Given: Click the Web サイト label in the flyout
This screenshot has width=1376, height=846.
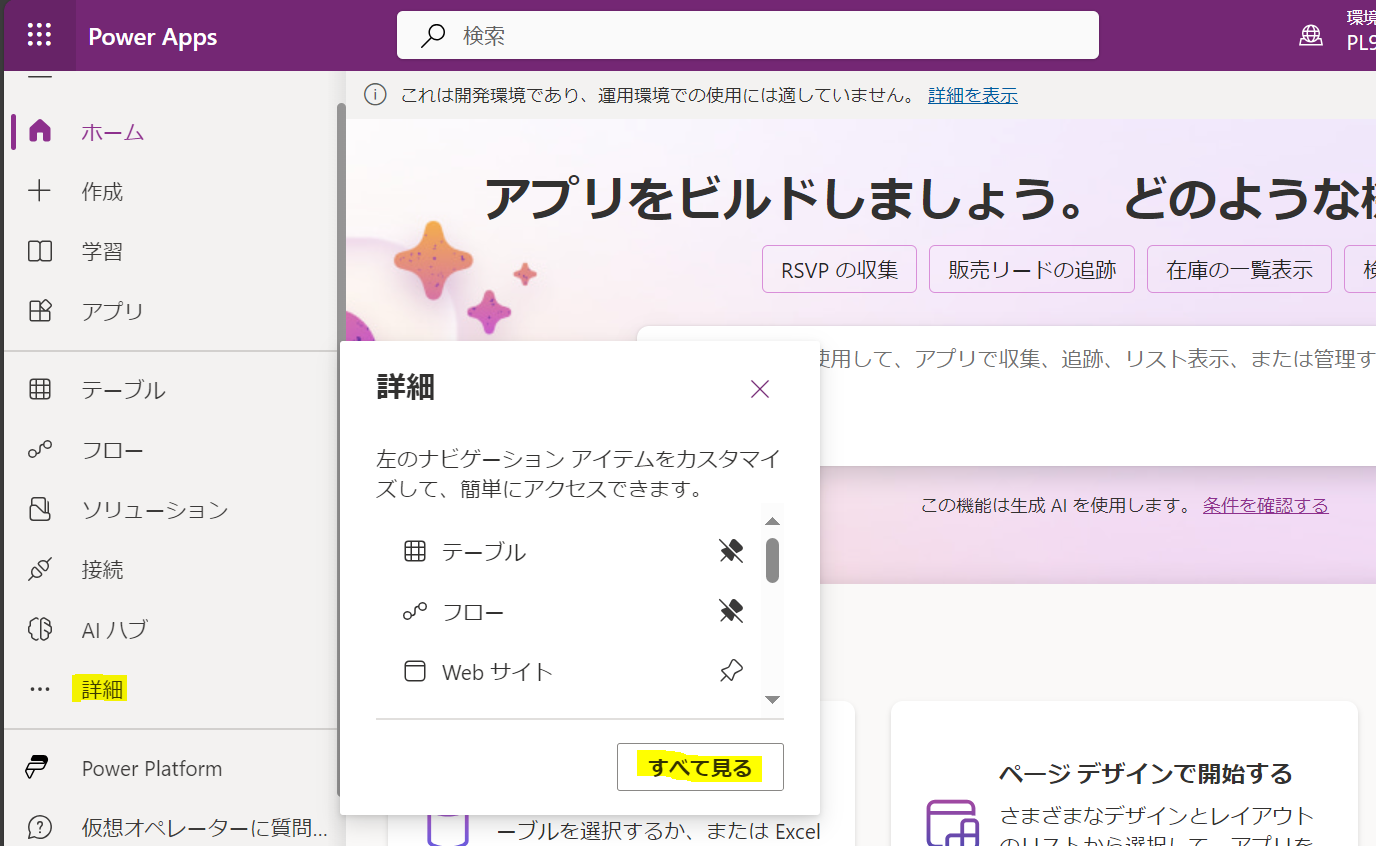Looking at the screenshot, I should coord(497,672).
